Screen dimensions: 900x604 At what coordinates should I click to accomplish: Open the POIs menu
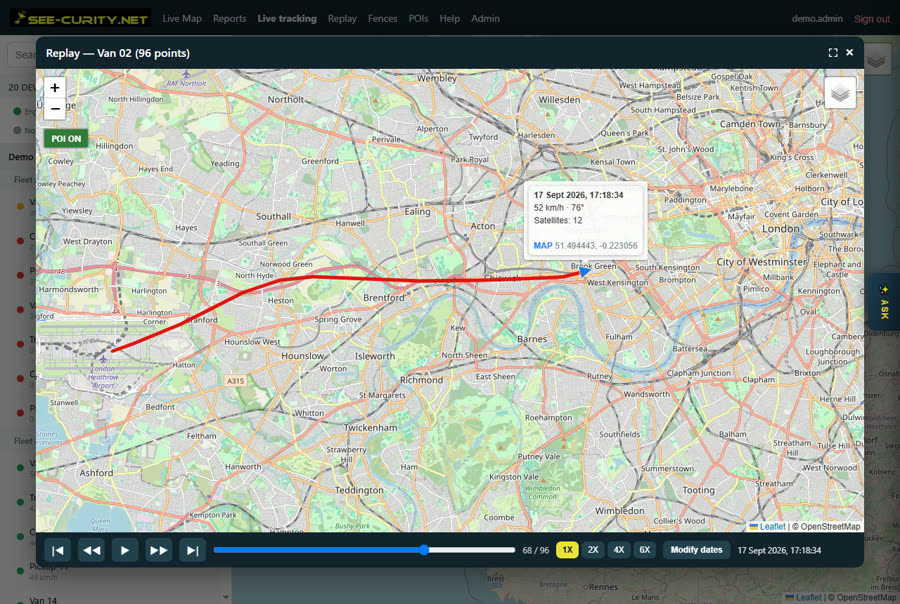coord(418,18)
